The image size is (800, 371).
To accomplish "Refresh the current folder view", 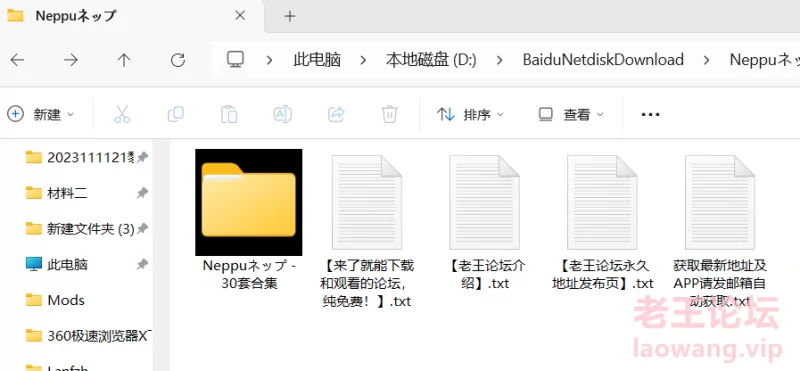I will (x=178, y=60).
